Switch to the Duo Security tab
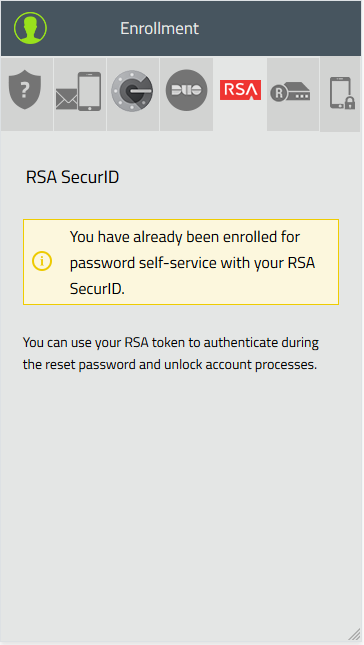Viewport: 364px width, 645px height. [x=186, y=94]
